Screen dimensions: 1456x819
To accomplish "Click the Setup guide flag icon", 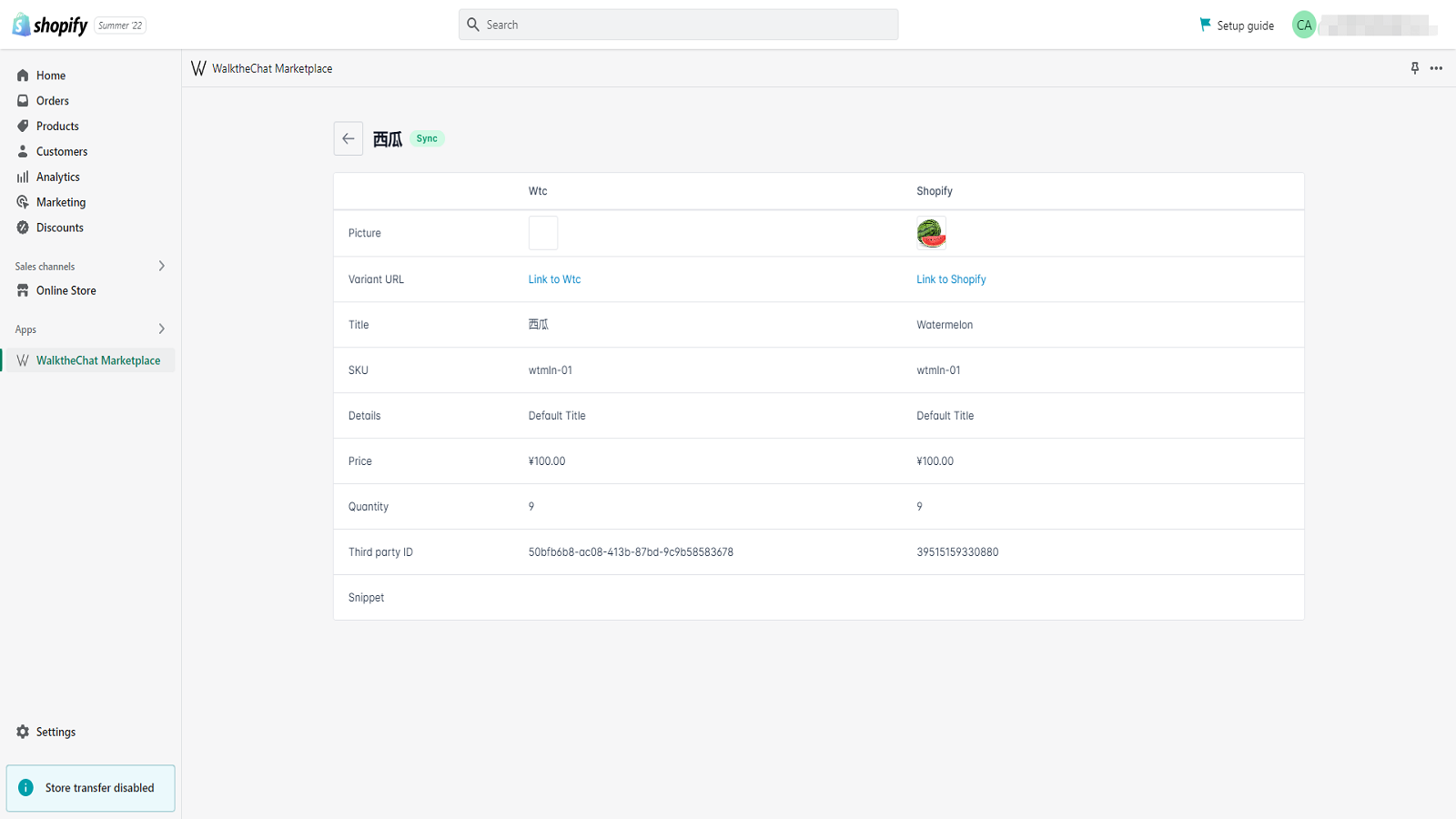I will point(1205,25).
